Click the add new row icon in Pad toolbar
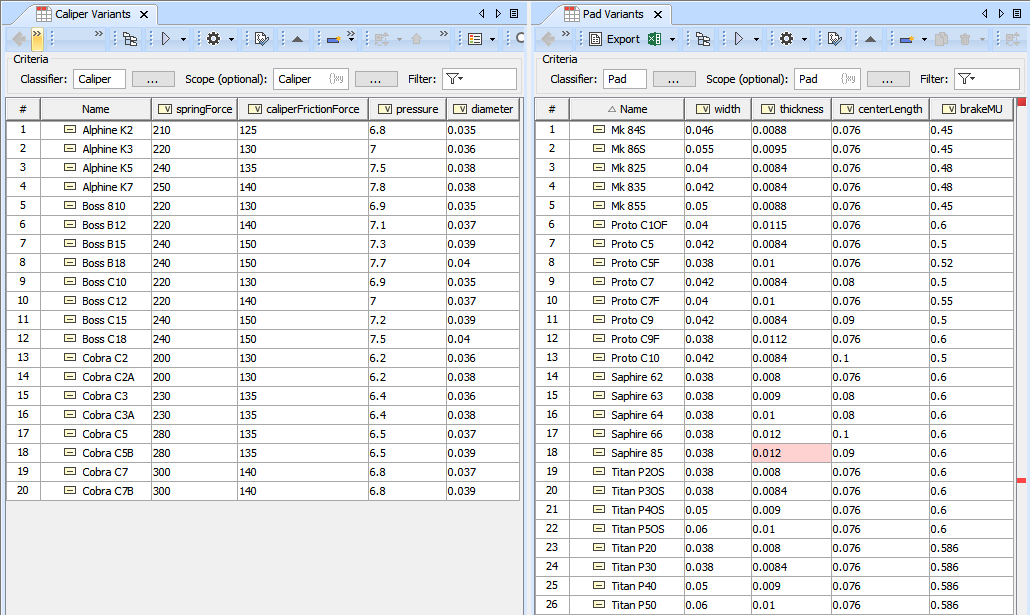The image size is (1030, 615). (906, 39)
